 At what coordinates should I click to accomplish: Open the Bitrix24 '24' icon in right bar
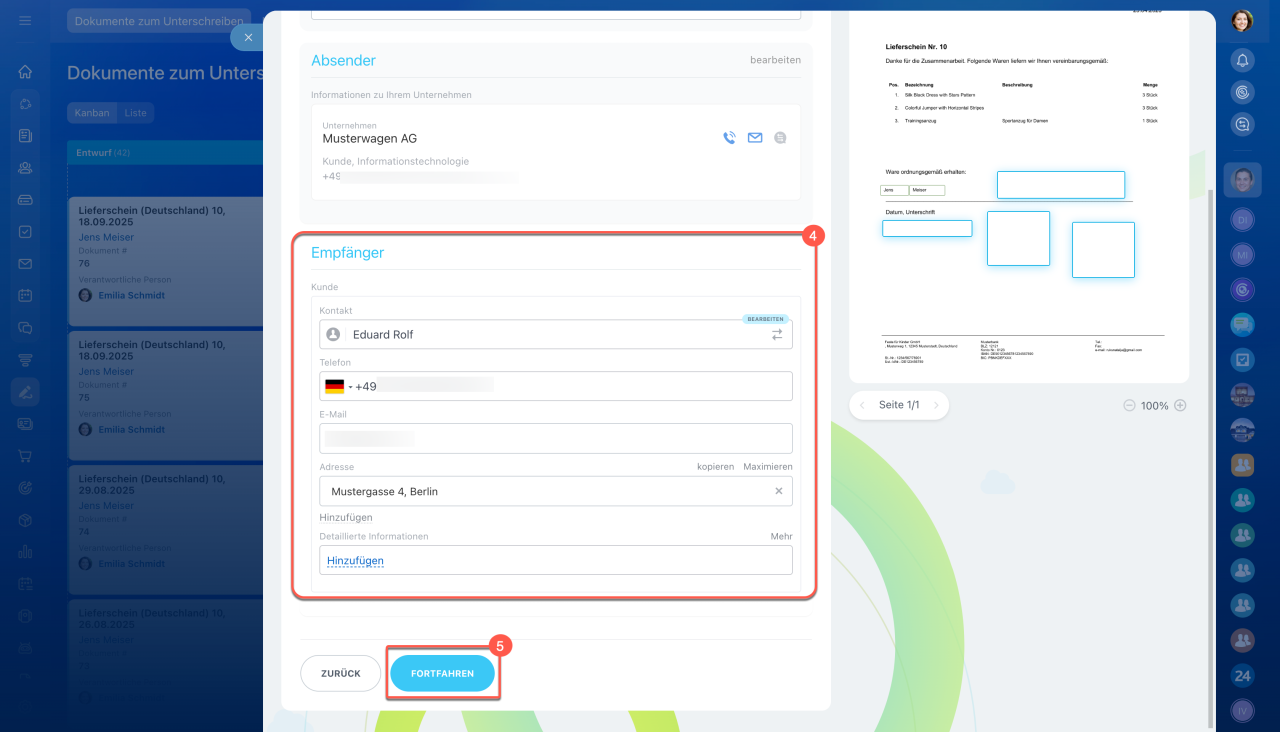coord(1242,677)
